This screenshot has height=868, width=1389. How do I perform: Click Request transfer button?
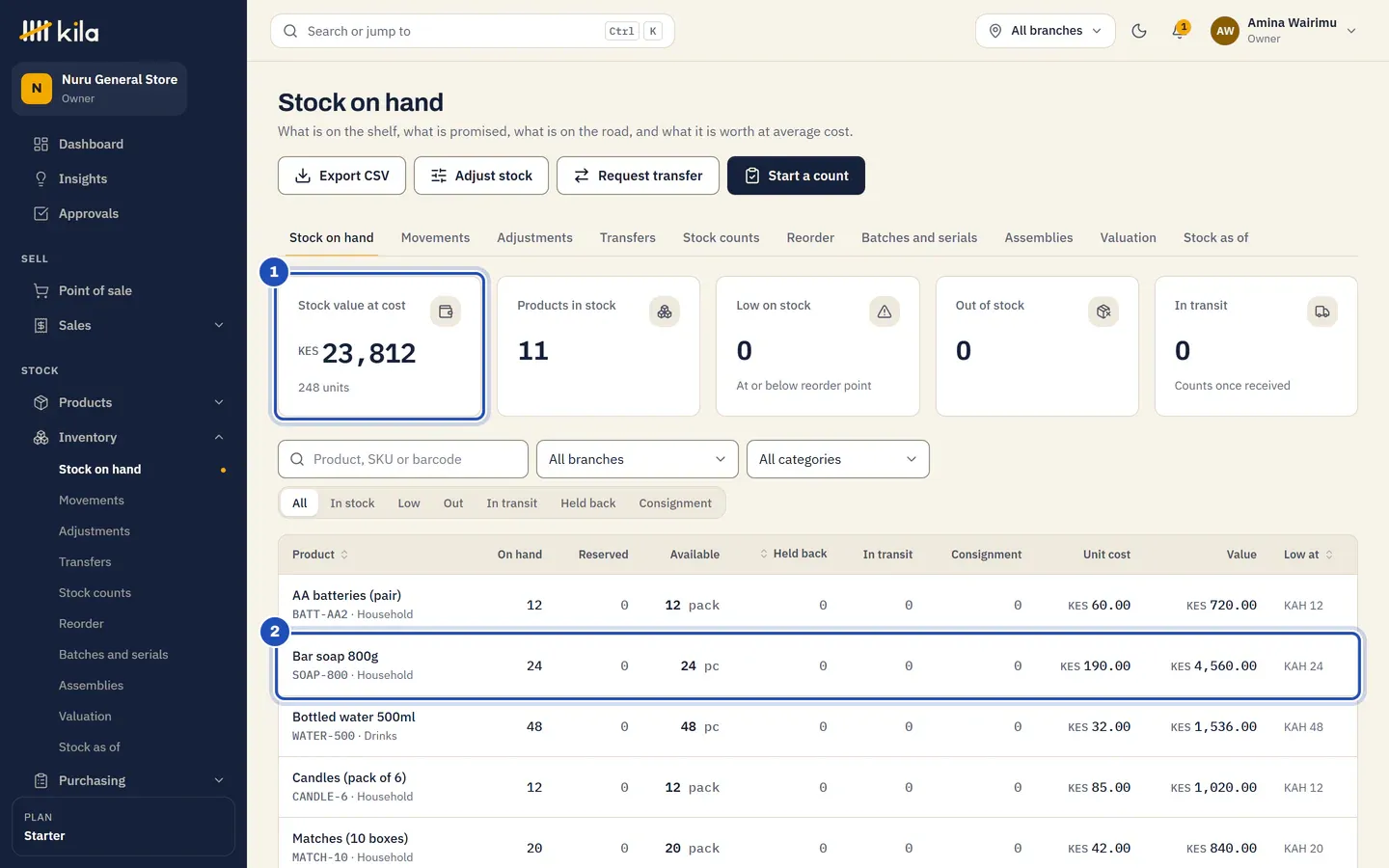pos(638,176)
